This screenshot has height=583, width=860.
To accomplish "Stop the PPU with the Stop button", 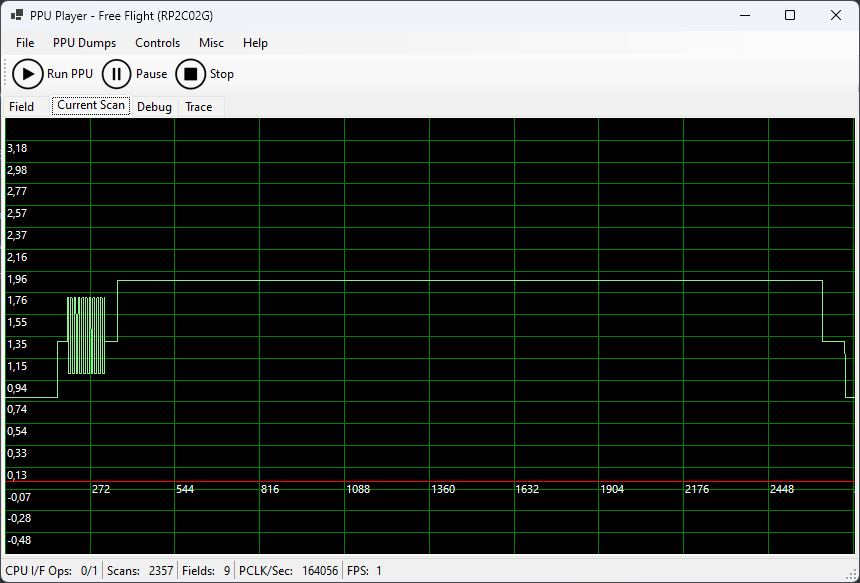I will click(x=205, y=74).
